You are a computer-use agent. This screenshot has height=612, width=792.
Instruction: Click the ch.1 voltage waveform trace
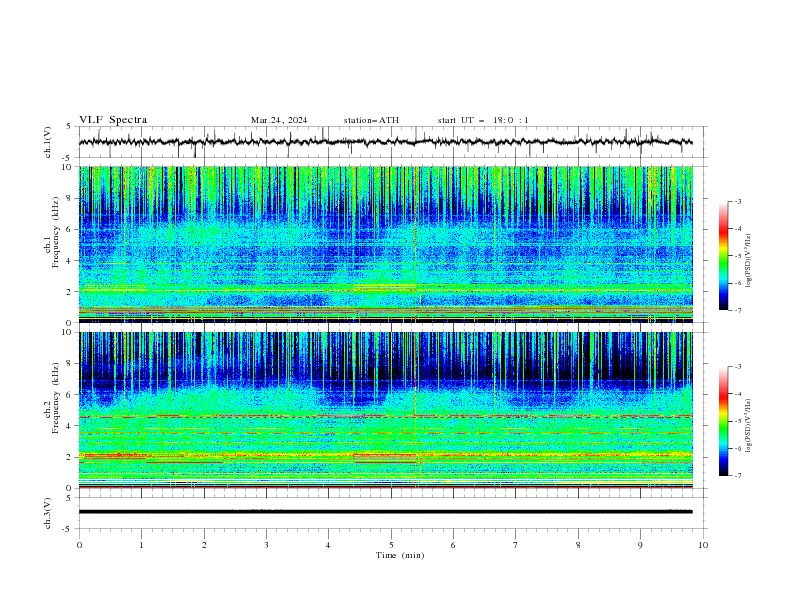pos(385,142)
